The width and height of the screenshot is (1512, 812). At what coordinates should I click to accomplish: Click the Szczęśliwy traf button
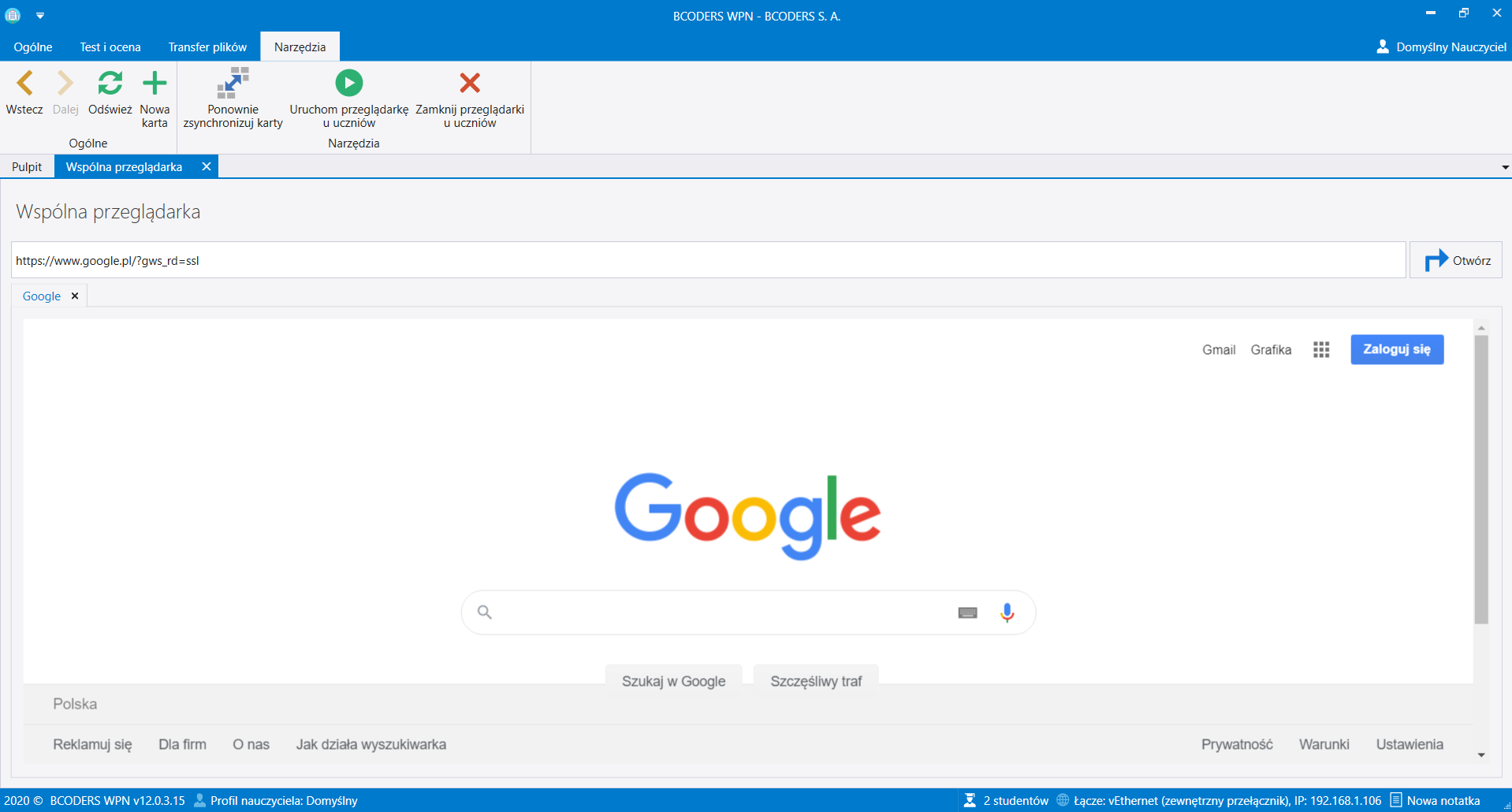pos(816,680)
